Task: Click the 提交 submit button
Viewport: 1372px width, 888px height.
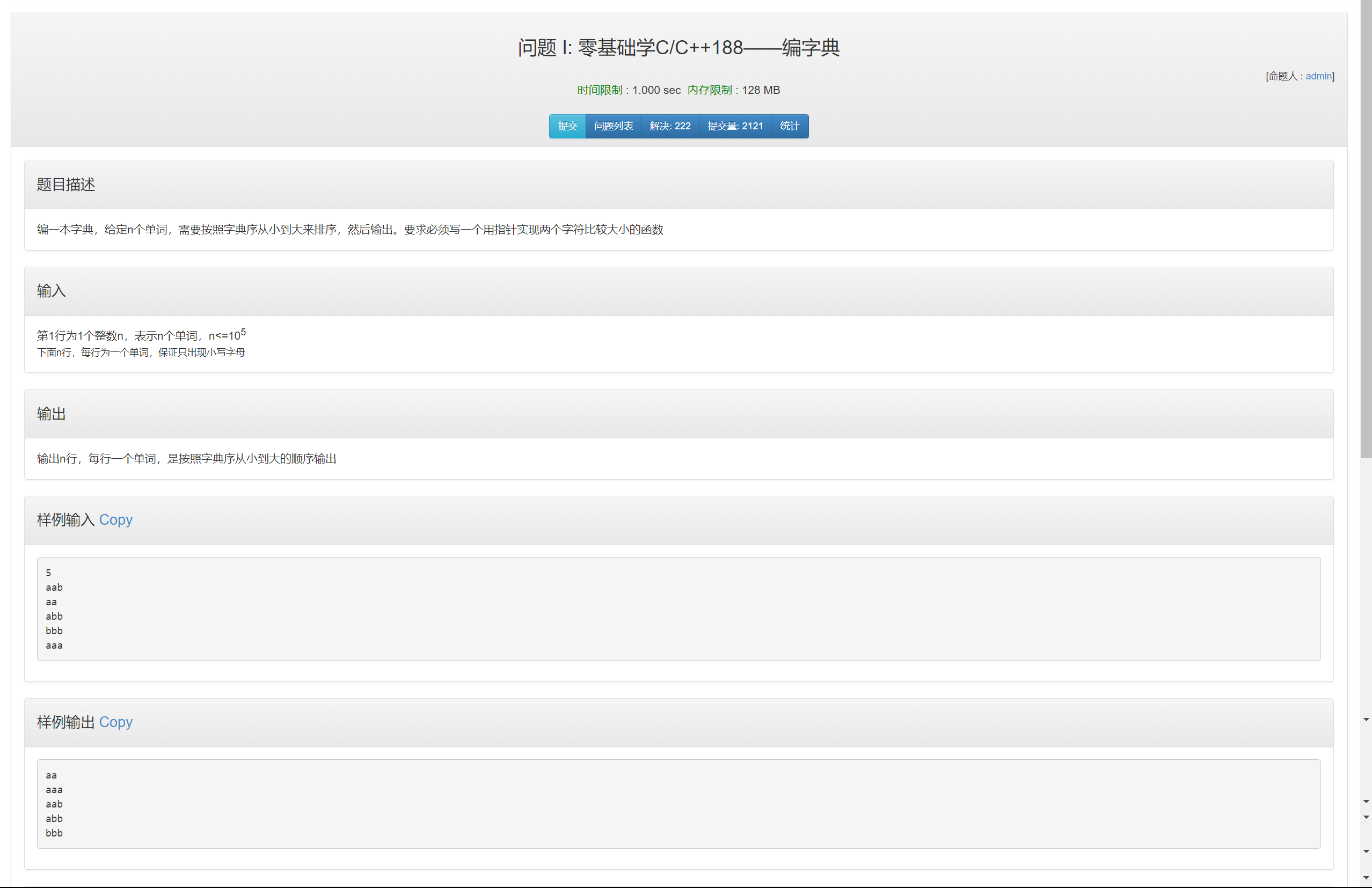Action: click(567, 126)
